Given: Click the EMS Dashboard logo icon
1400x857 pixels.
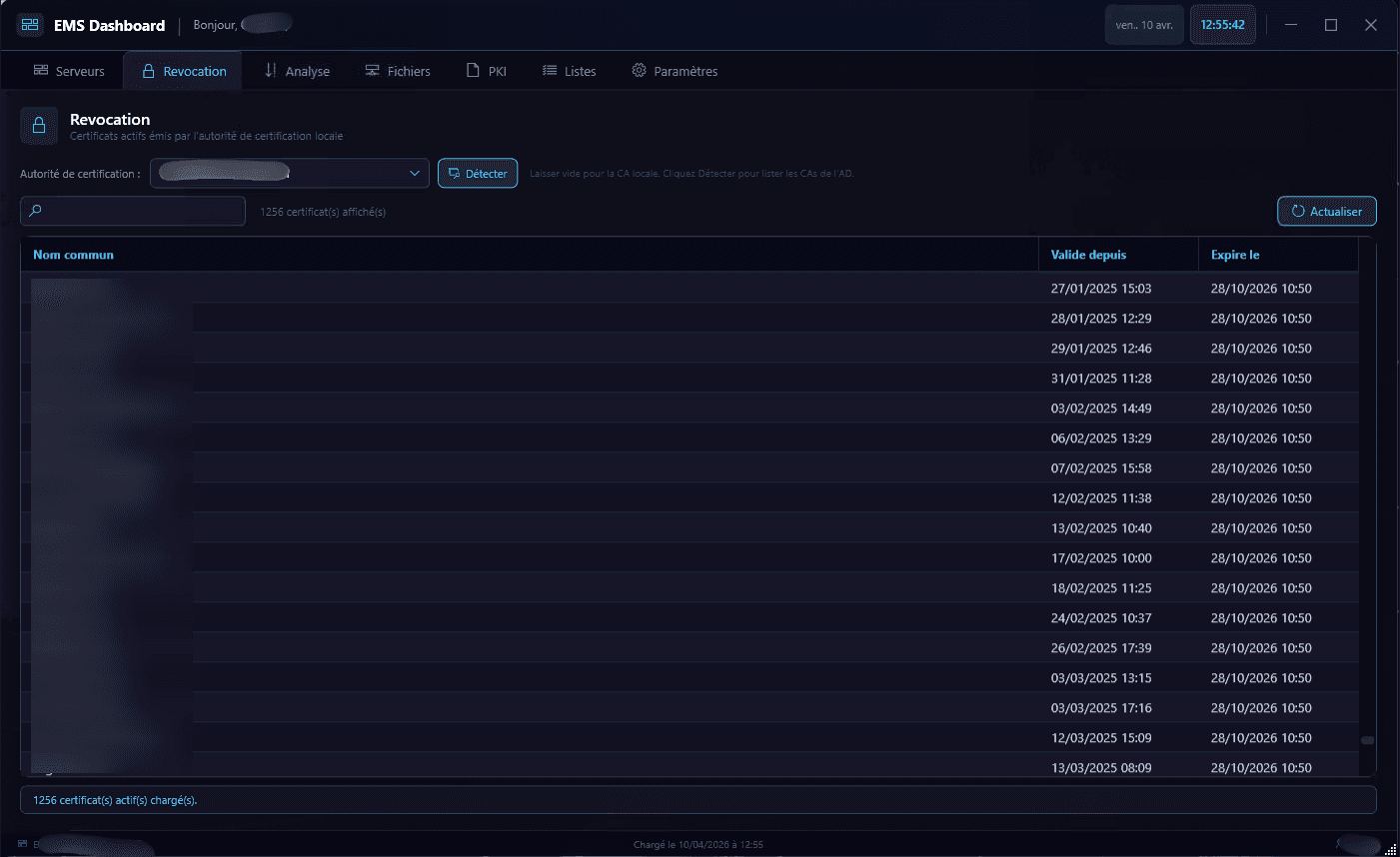Looking at the screenshot, I should tap(30, 25).
